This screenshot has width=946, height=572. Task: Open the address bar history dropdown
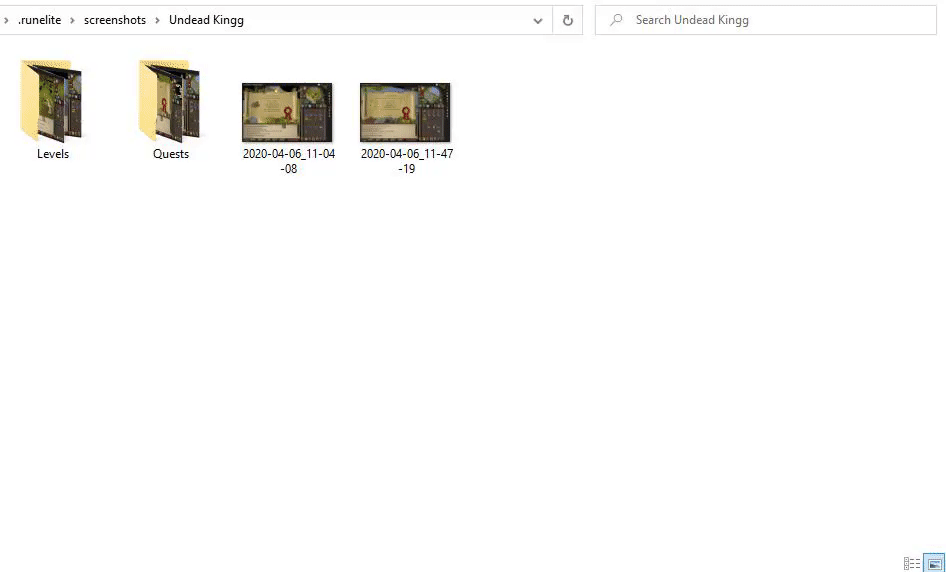(x=538, y=21)
